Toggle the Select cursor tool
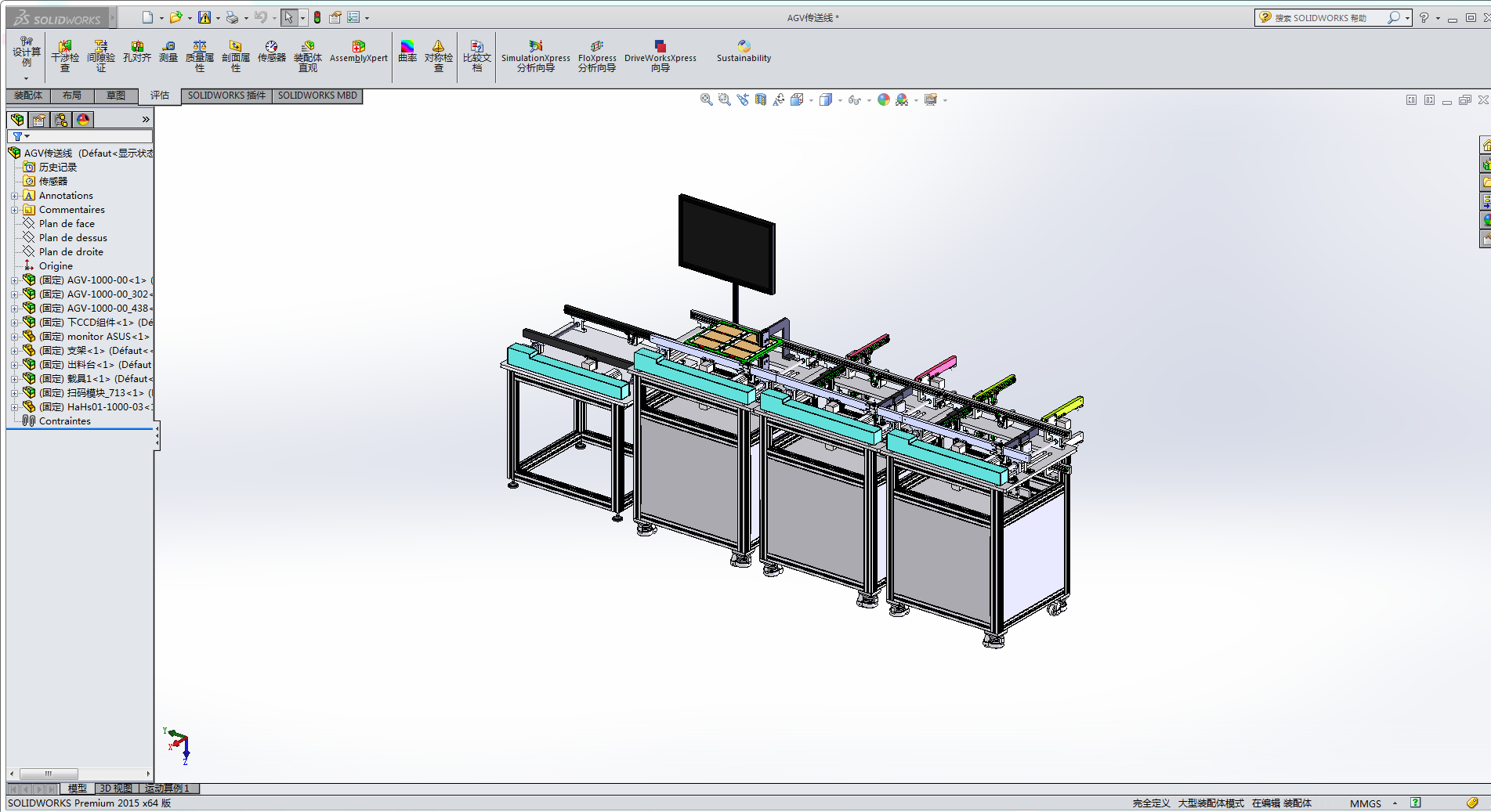This screenshot has height=812, width=1491. [x=288, y=17]
